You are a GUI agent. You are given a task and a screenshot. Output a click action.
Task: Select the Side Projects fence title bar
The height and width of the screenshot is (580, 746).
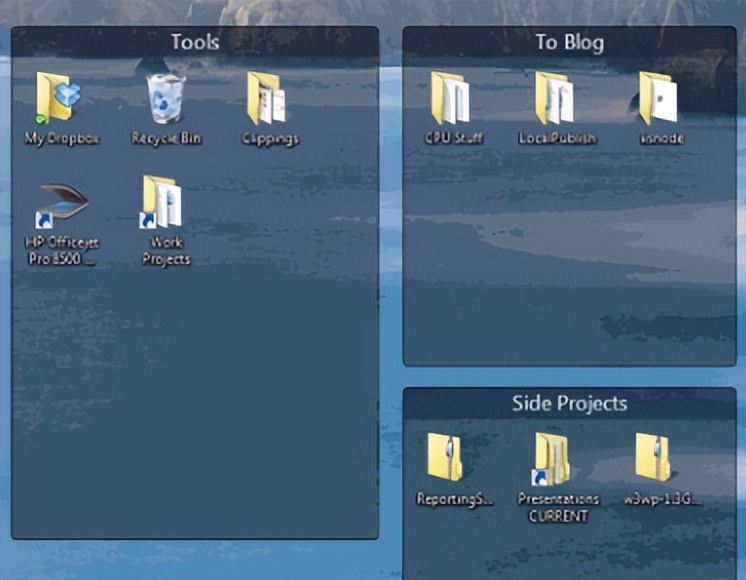click(569, 403)
